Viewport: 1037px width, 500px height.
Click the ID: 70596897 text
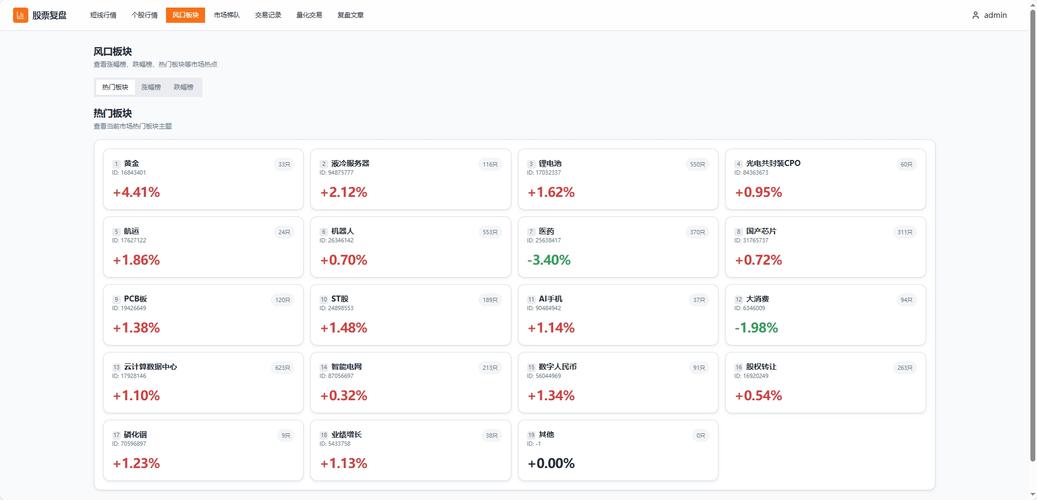pos(130,444)
